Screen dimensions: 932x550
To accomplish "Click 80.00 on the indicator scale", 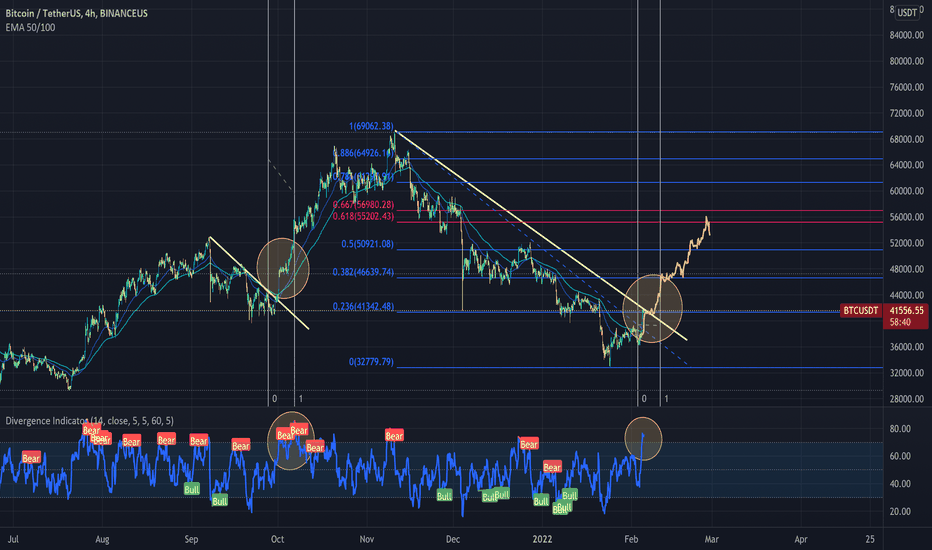I will click(x=900, y=429).
